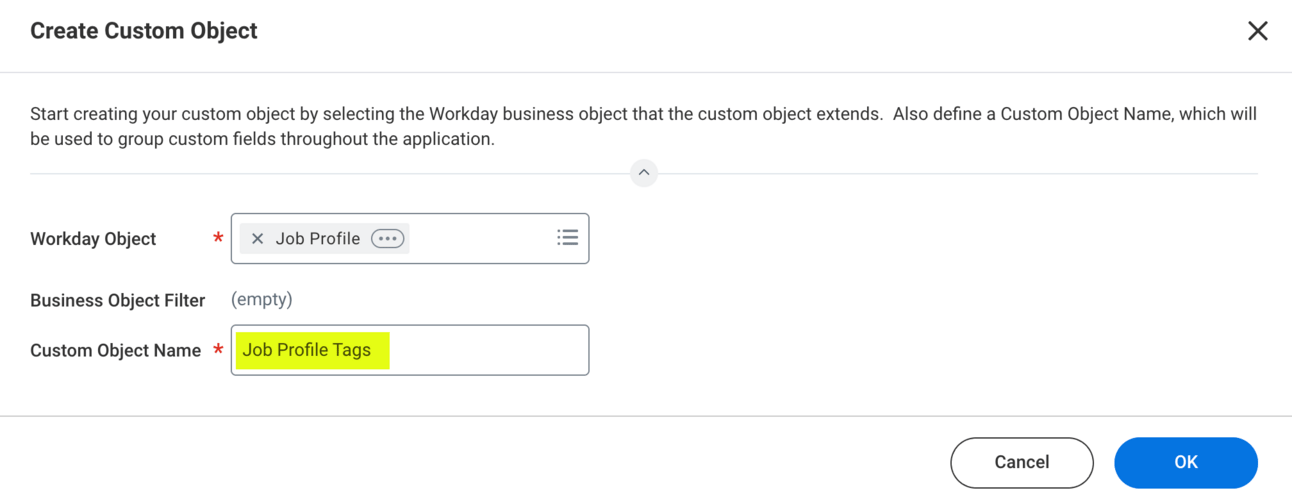
Task: Click the Custom Object Name label
Action: tap(115, 351)
